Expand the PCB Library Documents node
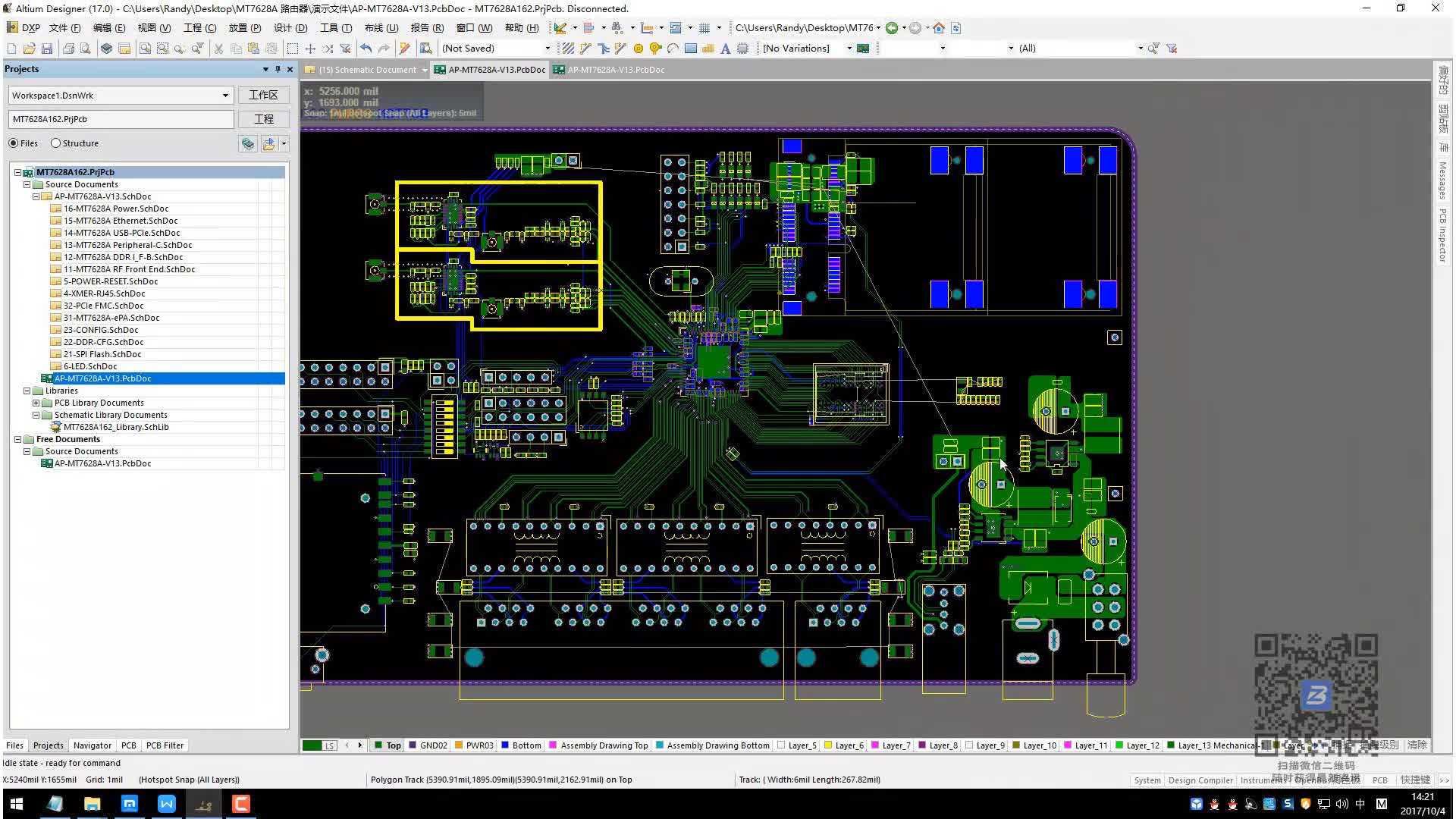This screenshot has width=1456, height=819. [36, 403]
